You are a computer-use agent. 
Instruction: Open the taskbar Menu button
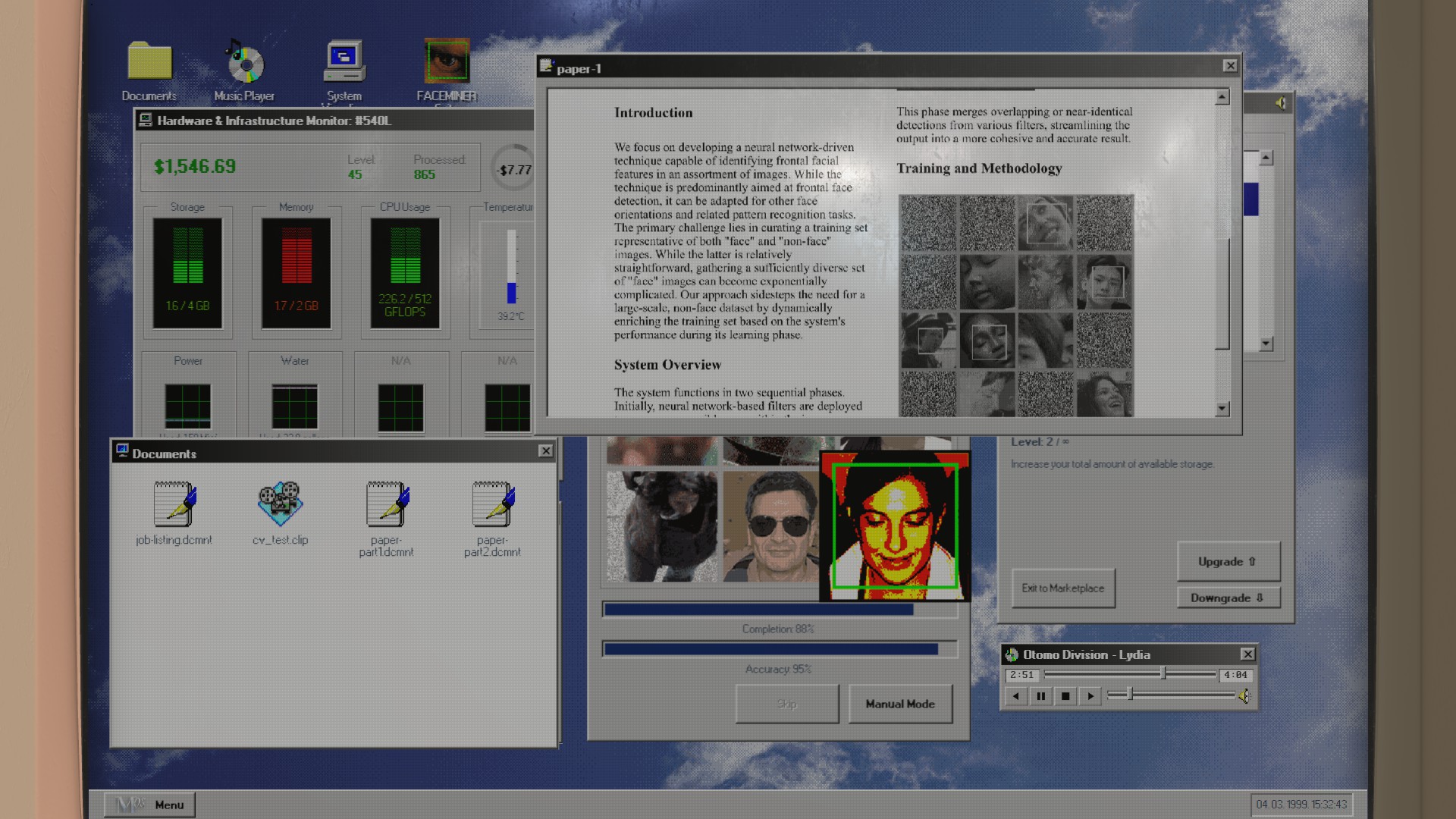(x=150, y=805)
